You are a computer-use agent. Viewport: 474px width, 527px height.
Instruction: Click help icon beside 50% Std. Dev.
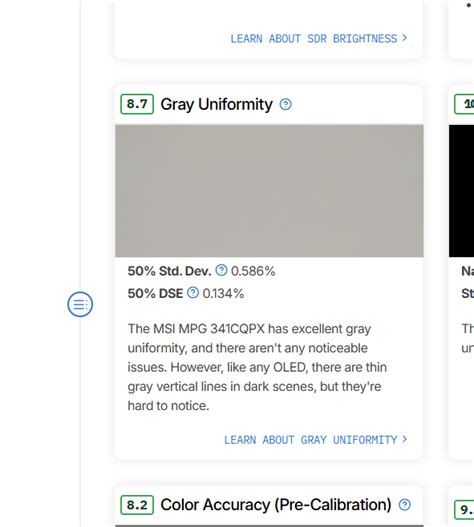221,270
